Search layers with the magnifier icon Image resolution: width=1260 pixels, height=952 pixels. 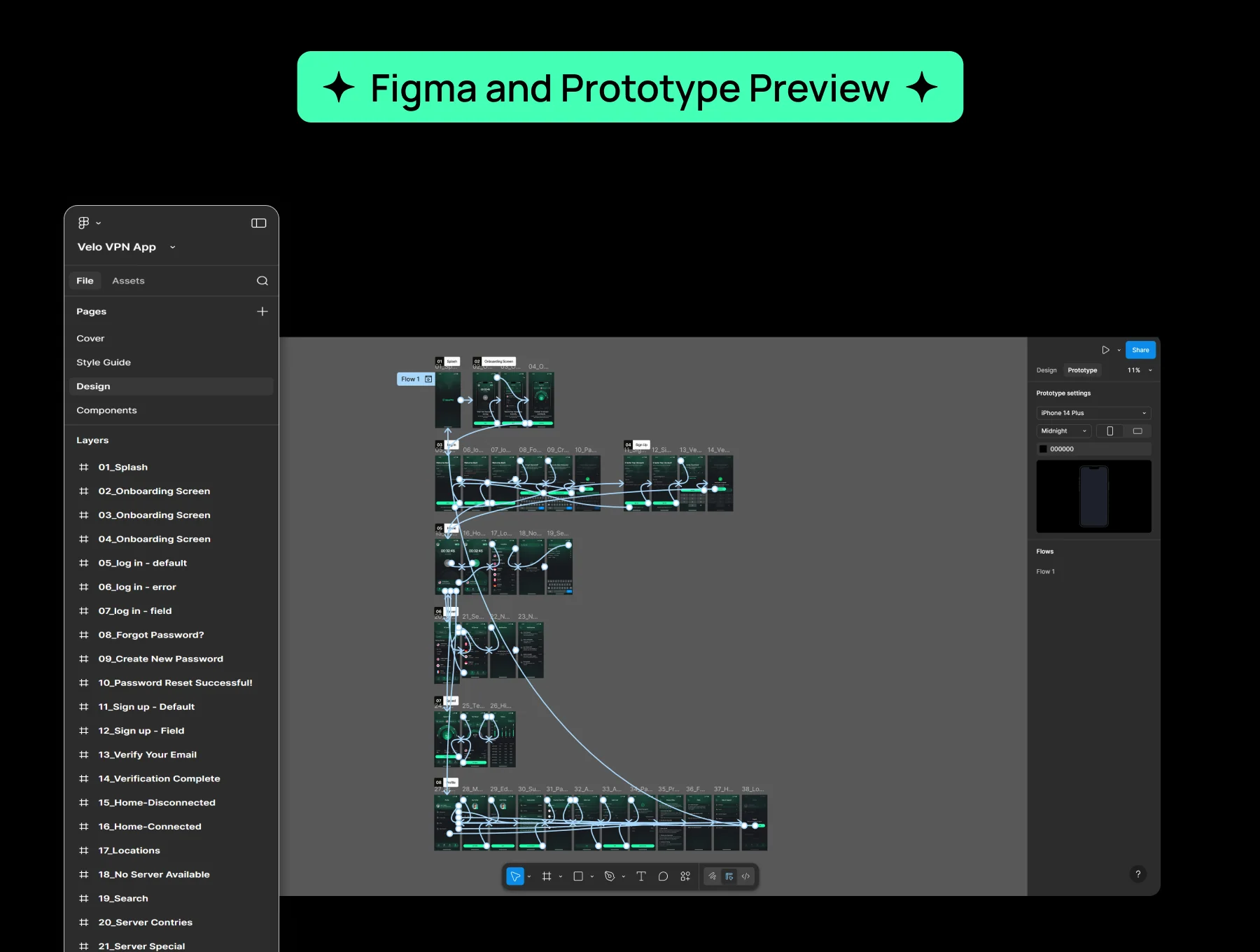tap(262, 281)
